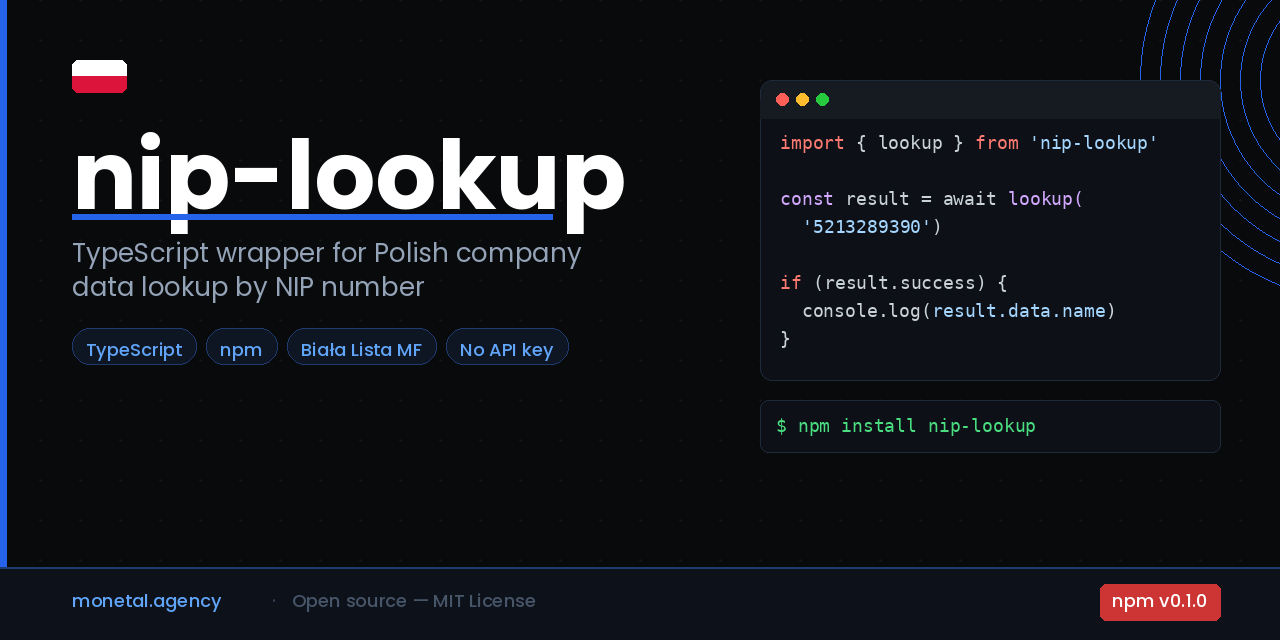The height and width of the screenshot is (640, 1280).
Task: Click the import lookup code line
Action: click(969, 143)
